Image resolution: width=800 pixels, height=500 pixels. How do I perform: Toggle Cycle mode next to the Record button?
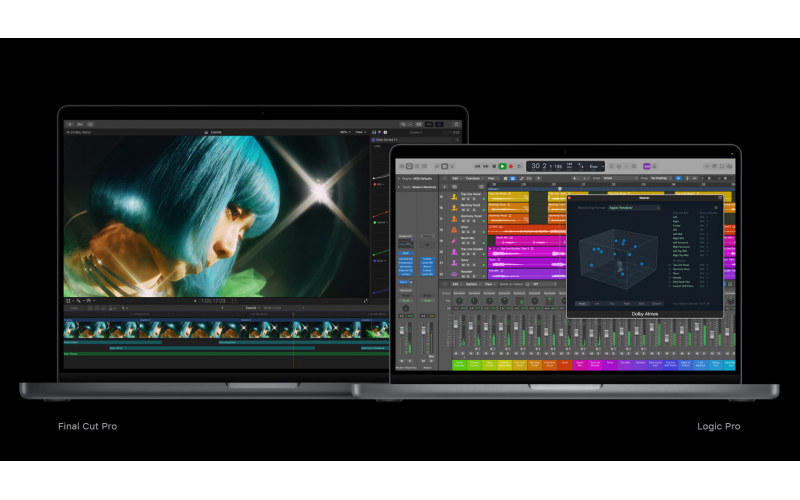[x=519, y=166]
